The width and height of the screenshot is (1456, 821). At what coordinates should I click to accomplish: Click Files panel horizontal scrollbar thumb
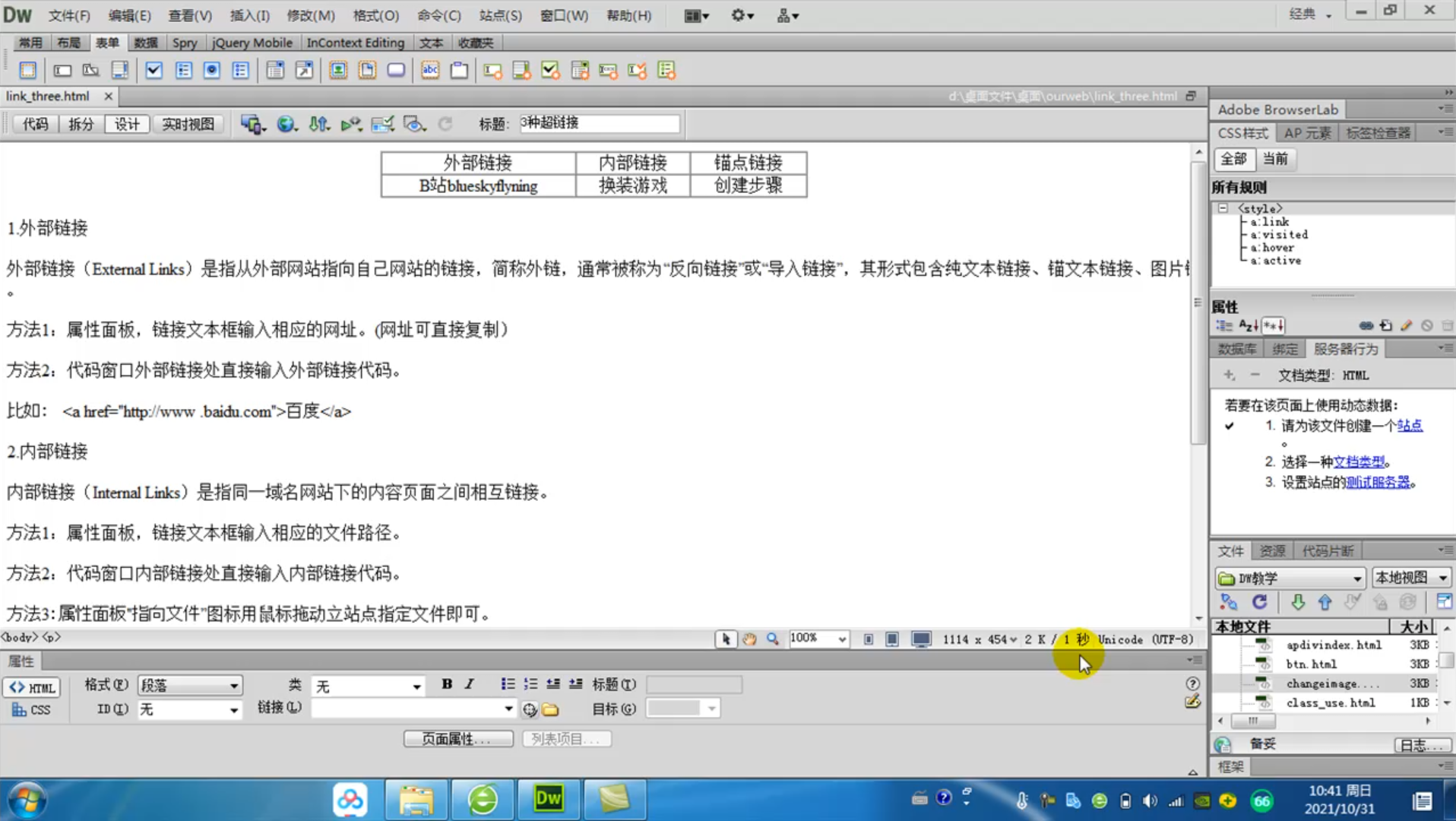pos(1253,721)
